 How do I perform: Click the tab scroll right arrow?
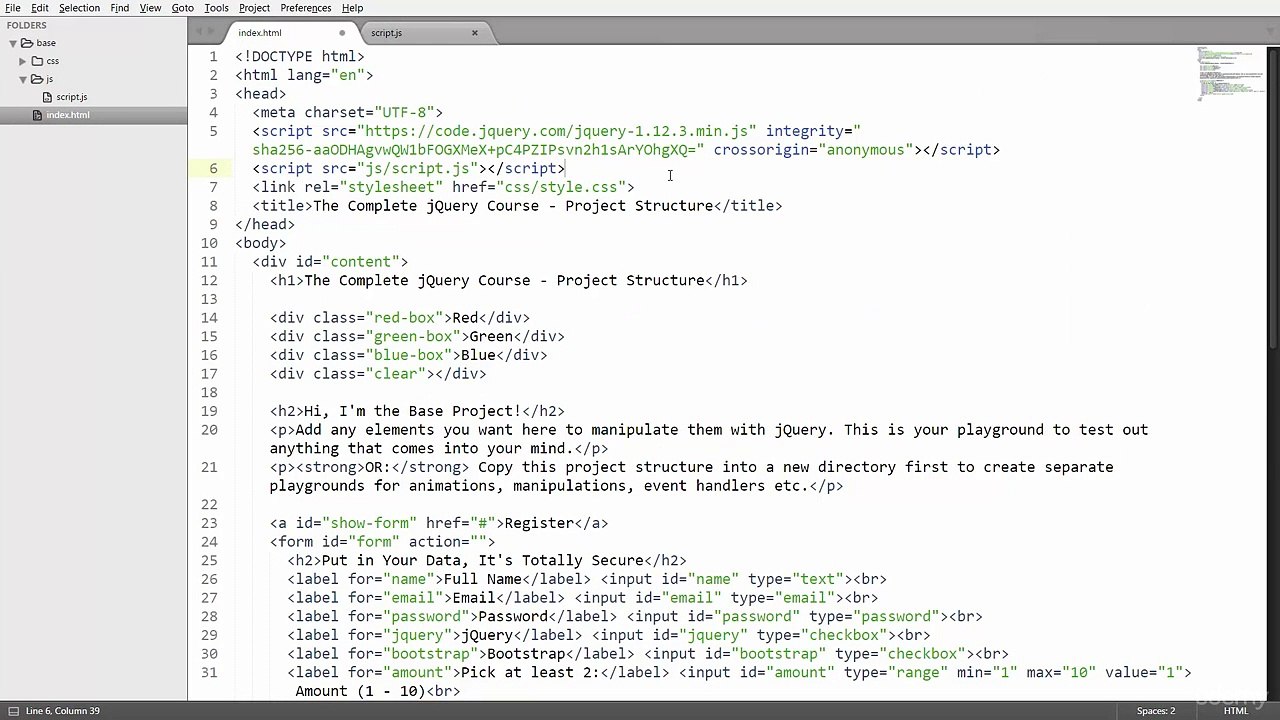tap(210, 32)
